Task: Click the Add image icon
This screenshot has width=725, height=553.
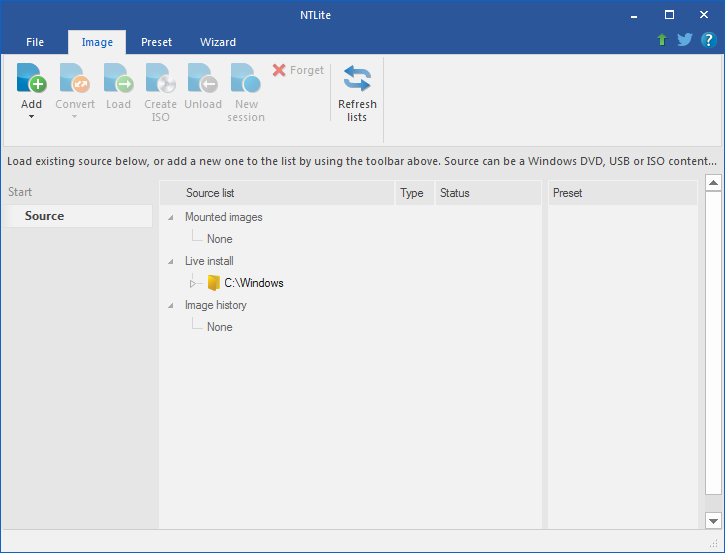Action: tap(31, 78)
